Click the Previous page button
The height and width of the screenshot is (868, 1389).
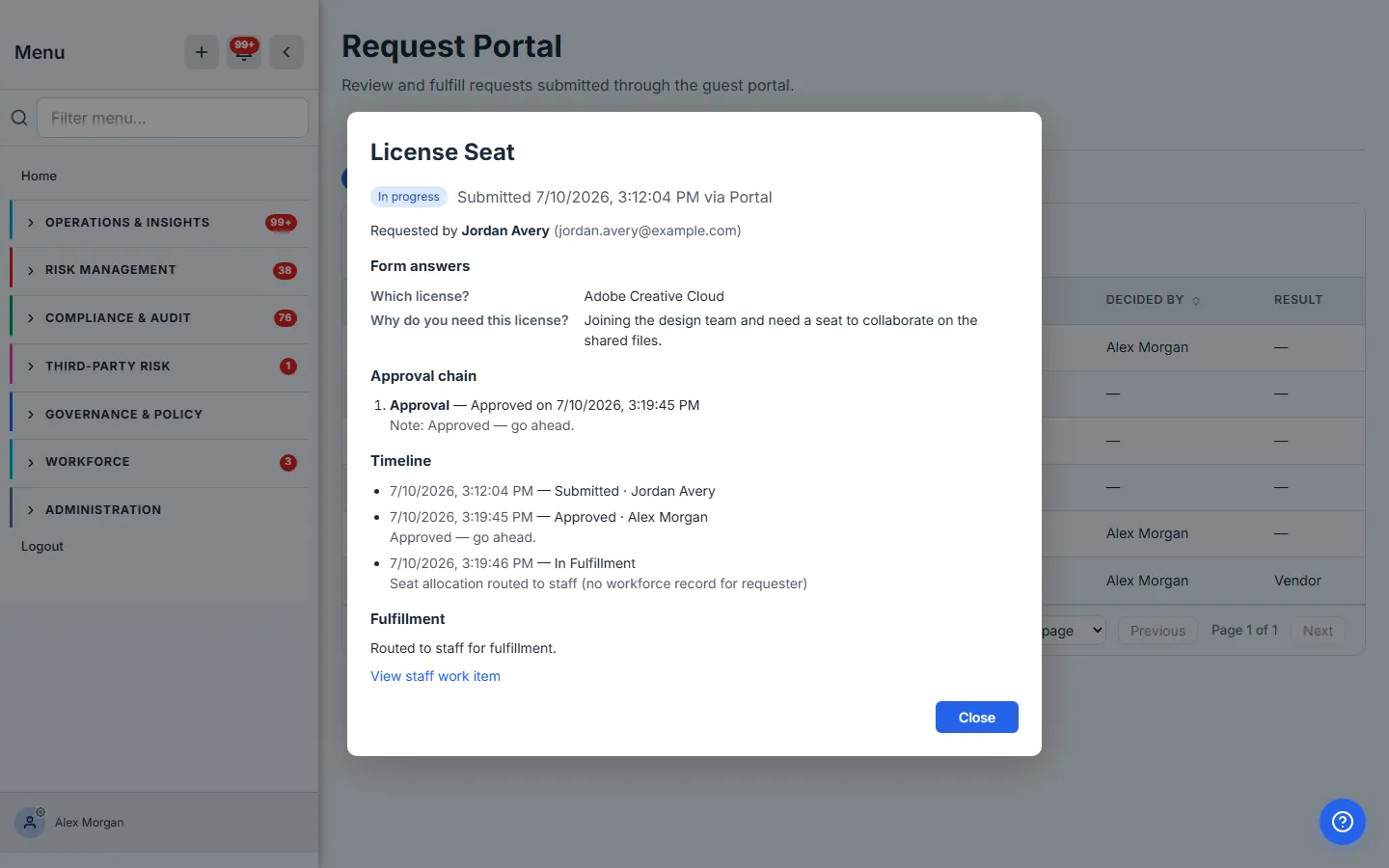pos(1157,631)
